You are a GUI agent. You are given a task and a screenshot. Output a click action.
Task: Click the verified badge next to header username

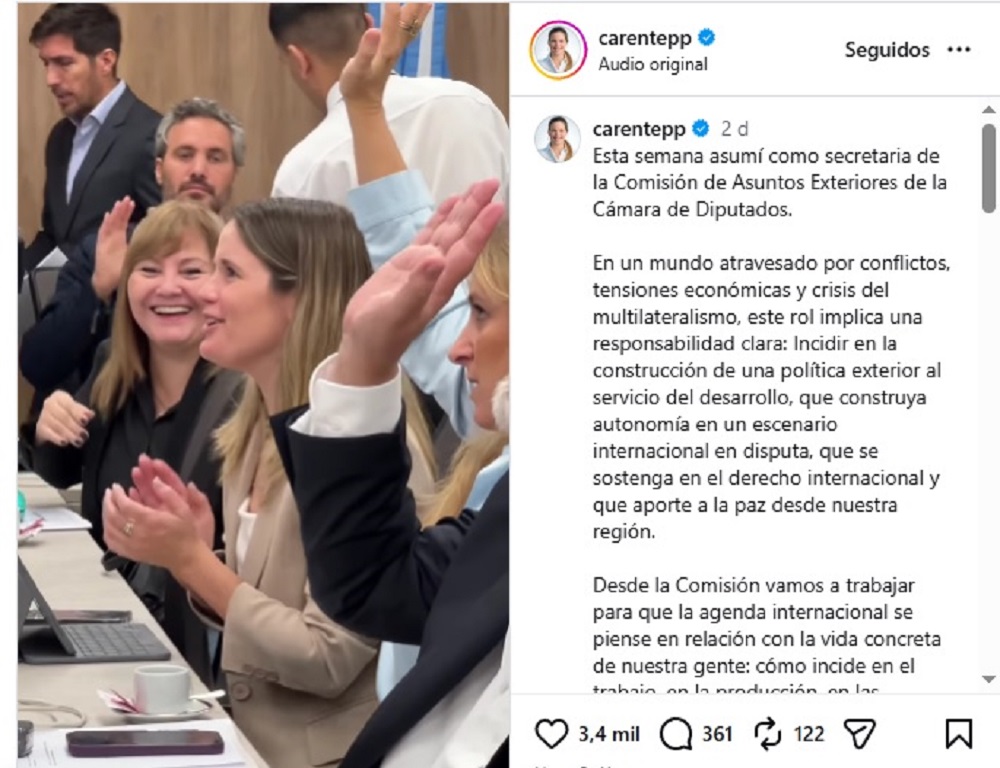(x=706, y=38)
